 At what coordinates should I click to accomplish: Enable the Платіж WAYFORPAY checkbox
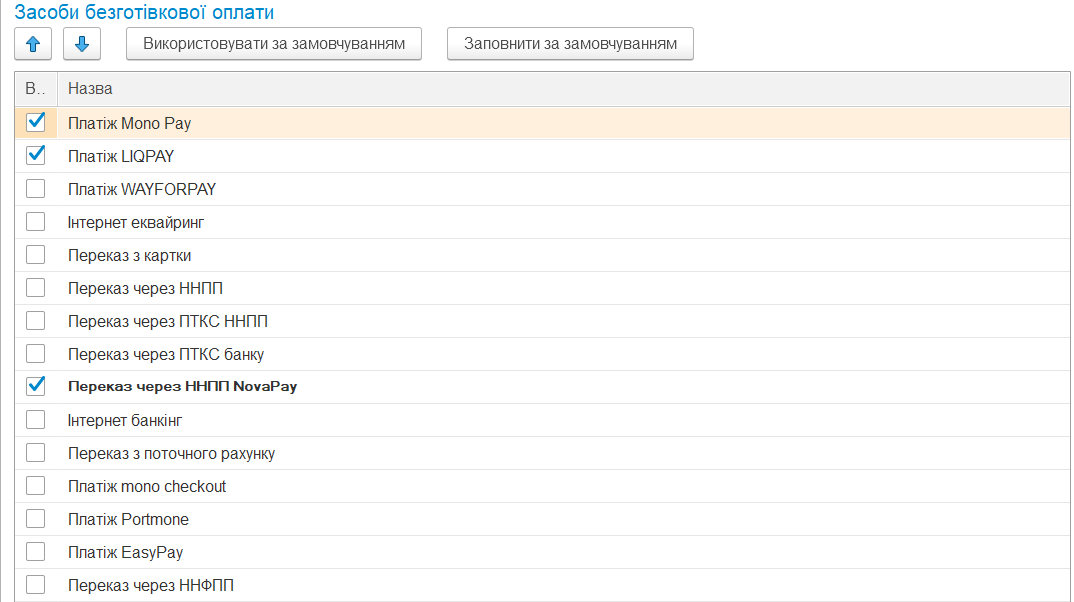tap(36, 188)
